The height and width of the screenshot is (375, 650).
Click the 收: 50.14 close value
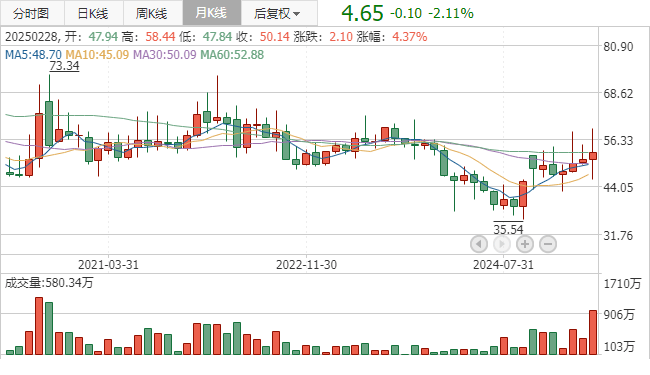(263, 37)
